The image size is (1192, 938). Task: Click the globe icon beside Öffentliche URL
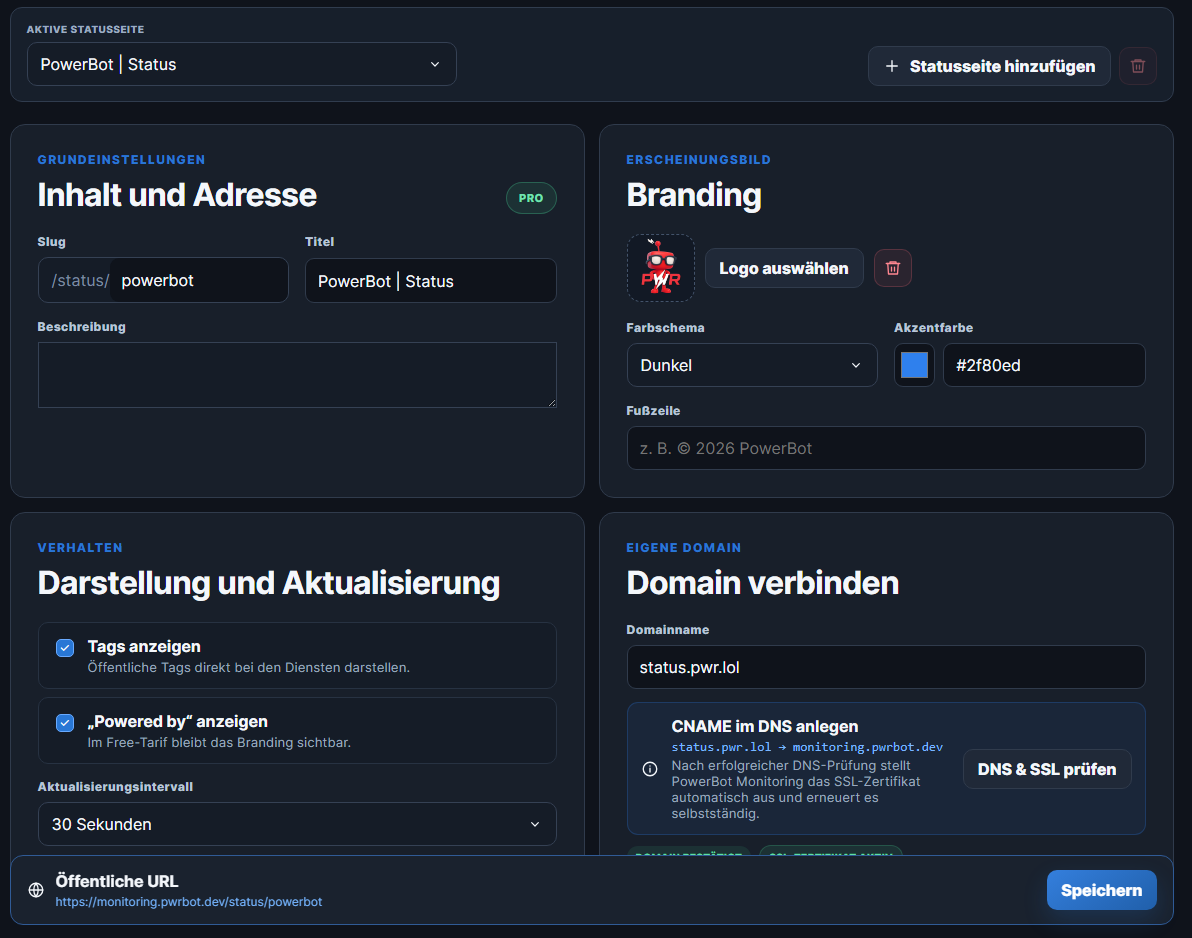pos(36,890)
